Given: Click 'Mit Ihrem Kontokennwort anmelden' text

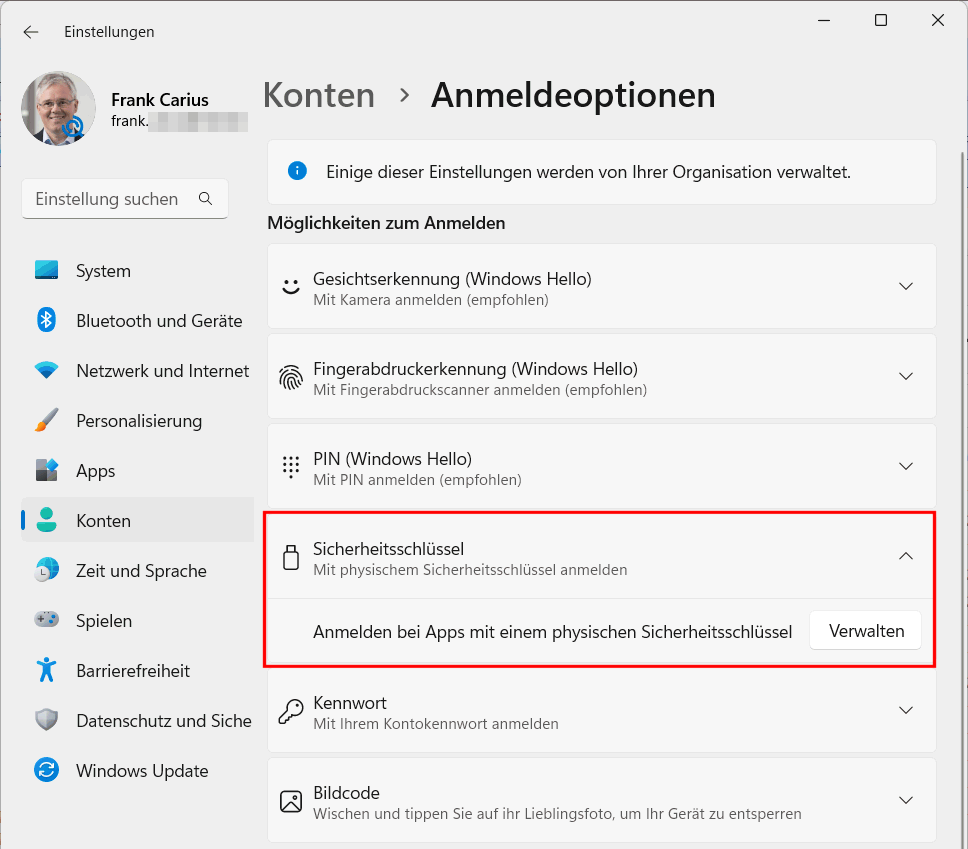Looking at the screenshot, I should tap(436, 724).
